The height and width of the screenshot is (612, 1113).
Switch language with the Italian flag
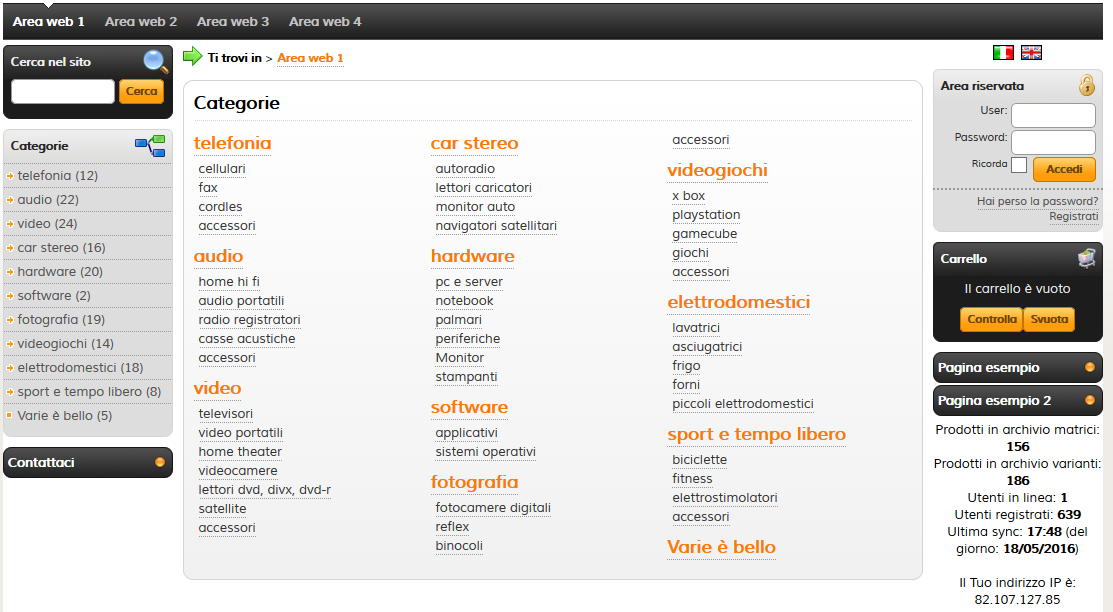coord(1003,53)
